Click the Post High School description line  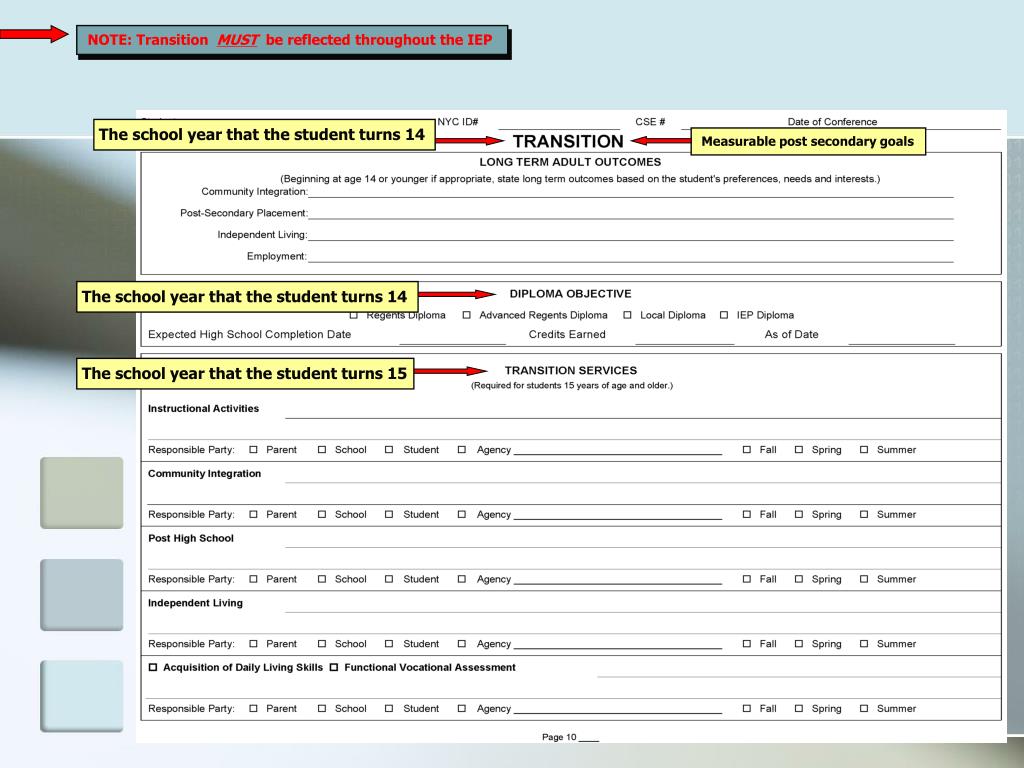(x=643, y=541)
